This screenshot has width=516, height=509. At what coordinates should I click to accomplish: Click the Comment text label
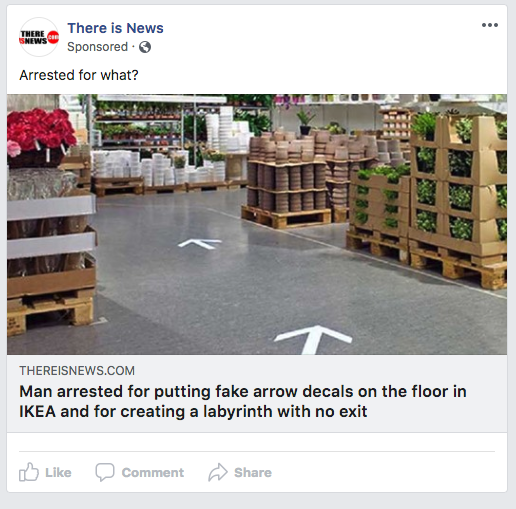(x=153, y=473)
